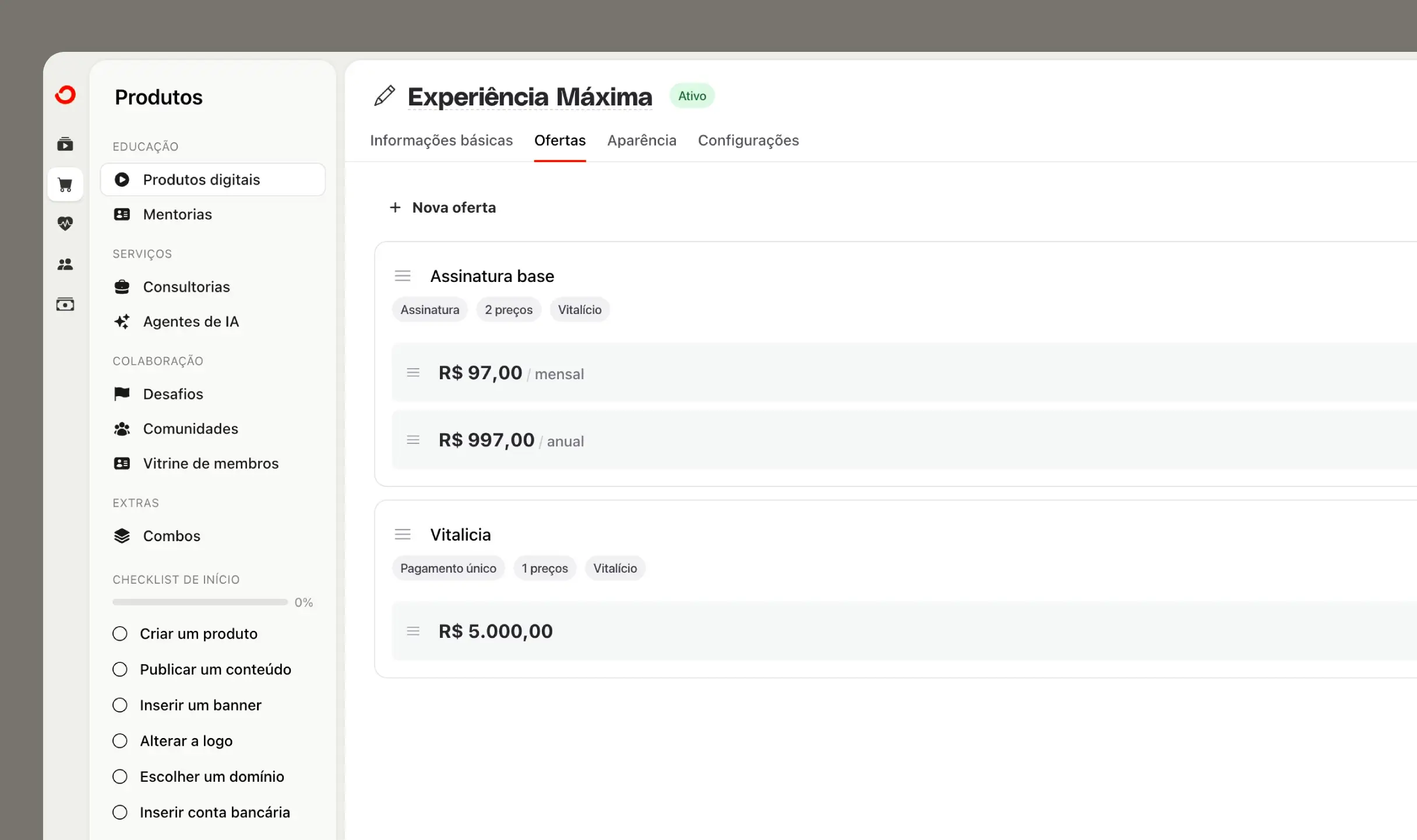Click the pencil edit icon beside title
Image resolution: width=1417 pixels, height=840 pixels.
385,96
